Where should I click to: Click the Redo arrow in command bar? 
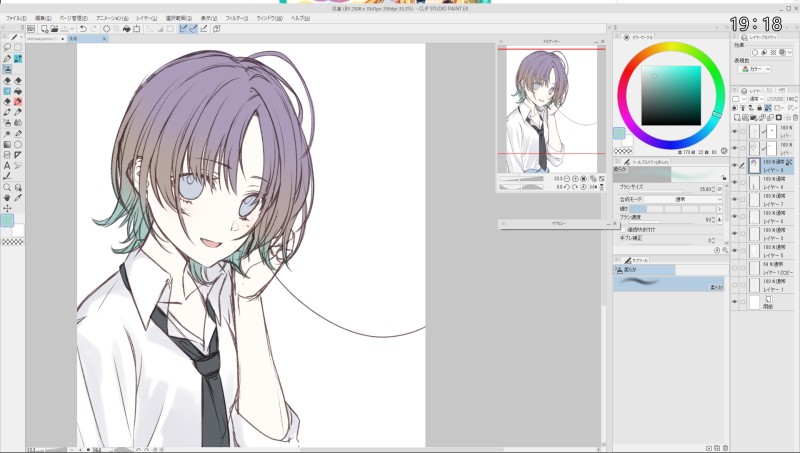[x=94, y=29]
